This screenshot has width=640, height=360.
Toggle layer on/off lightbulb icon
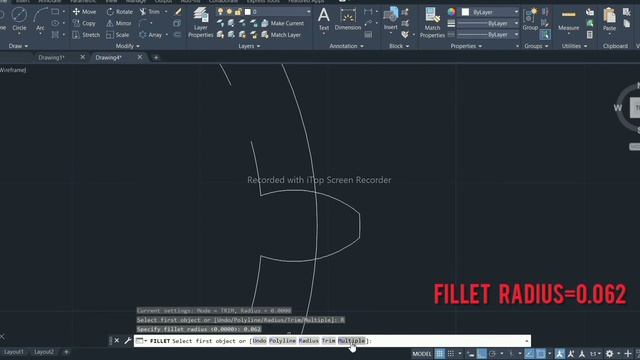(x=220, y=12)
